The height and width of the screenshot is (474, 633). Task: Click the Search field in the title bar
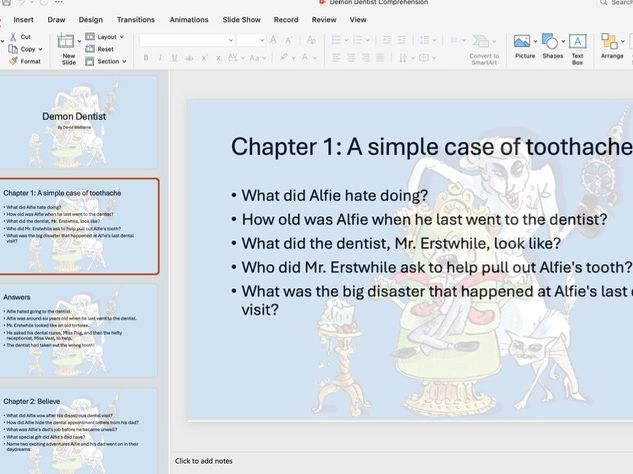(615, 3)
